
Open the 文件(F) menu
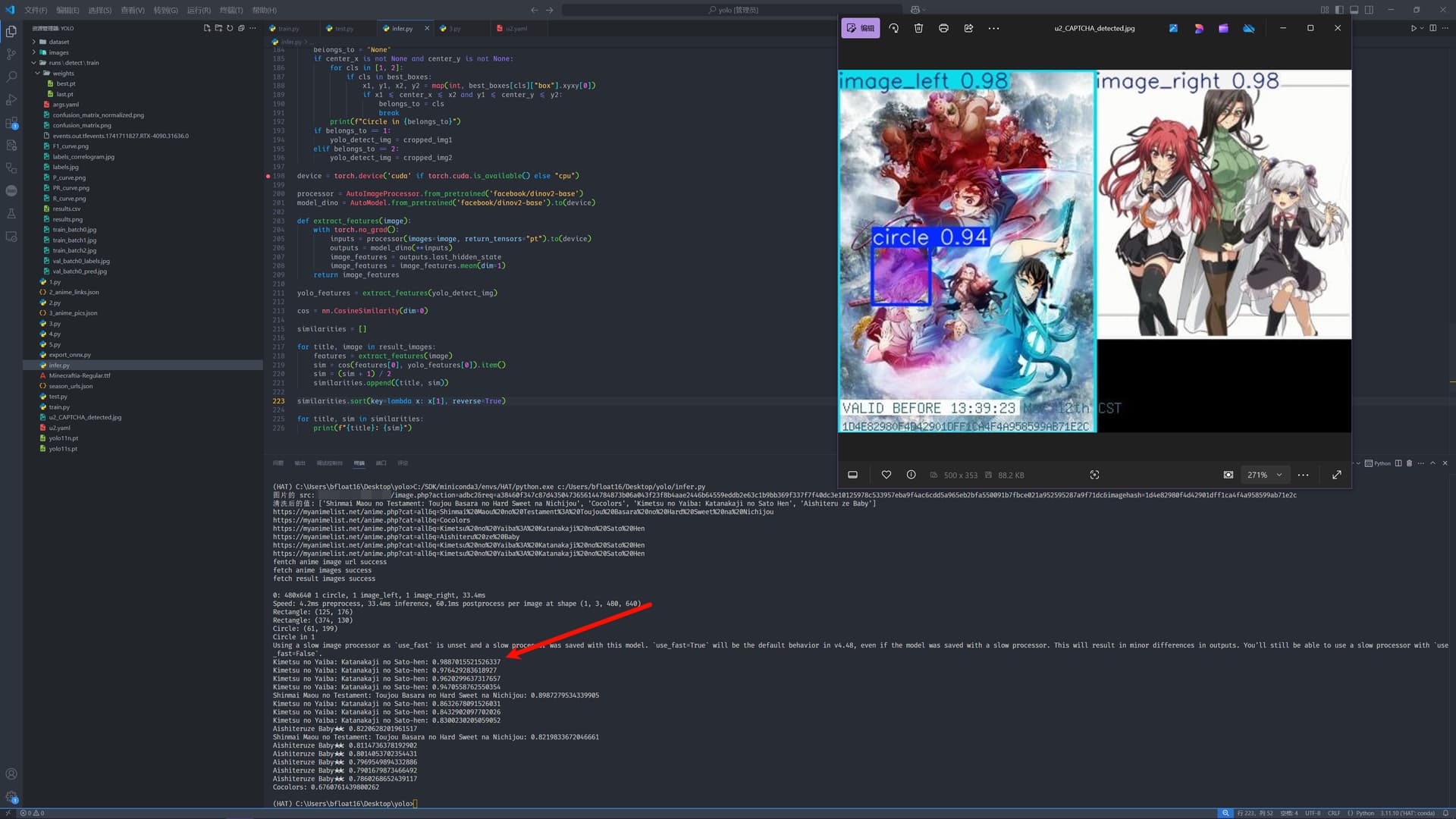36,10
